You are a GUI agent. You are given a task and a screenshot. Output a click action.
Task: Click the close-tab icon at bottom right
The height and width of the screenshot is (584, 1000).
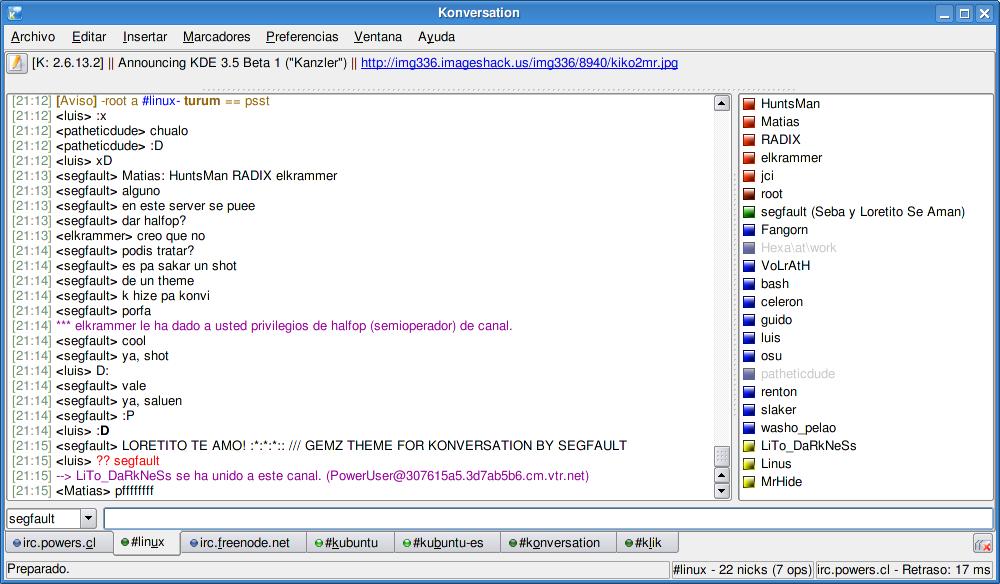[983, 544]
